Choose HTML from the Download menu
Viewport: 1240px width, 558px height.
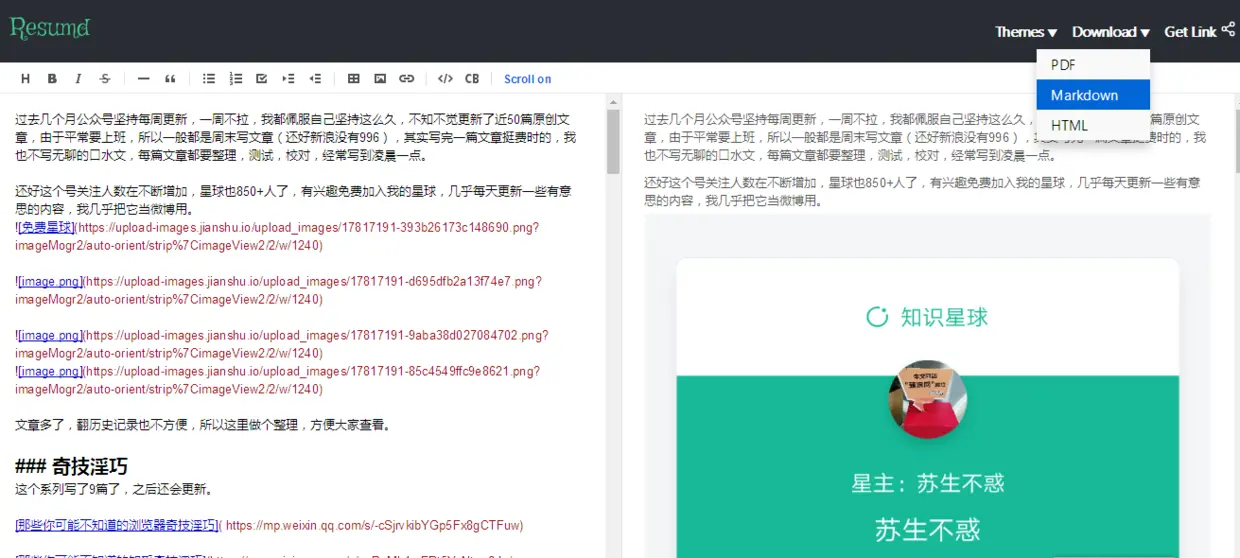(1093, 125)
